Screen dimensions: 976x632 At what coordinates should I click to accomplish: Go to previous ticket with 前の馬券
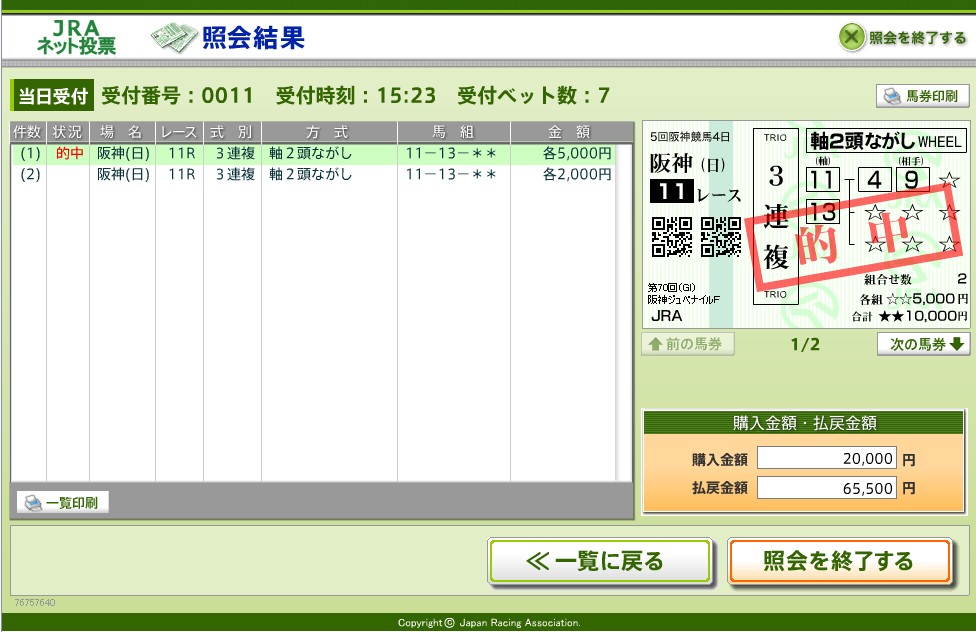click(x=688, y=344)
